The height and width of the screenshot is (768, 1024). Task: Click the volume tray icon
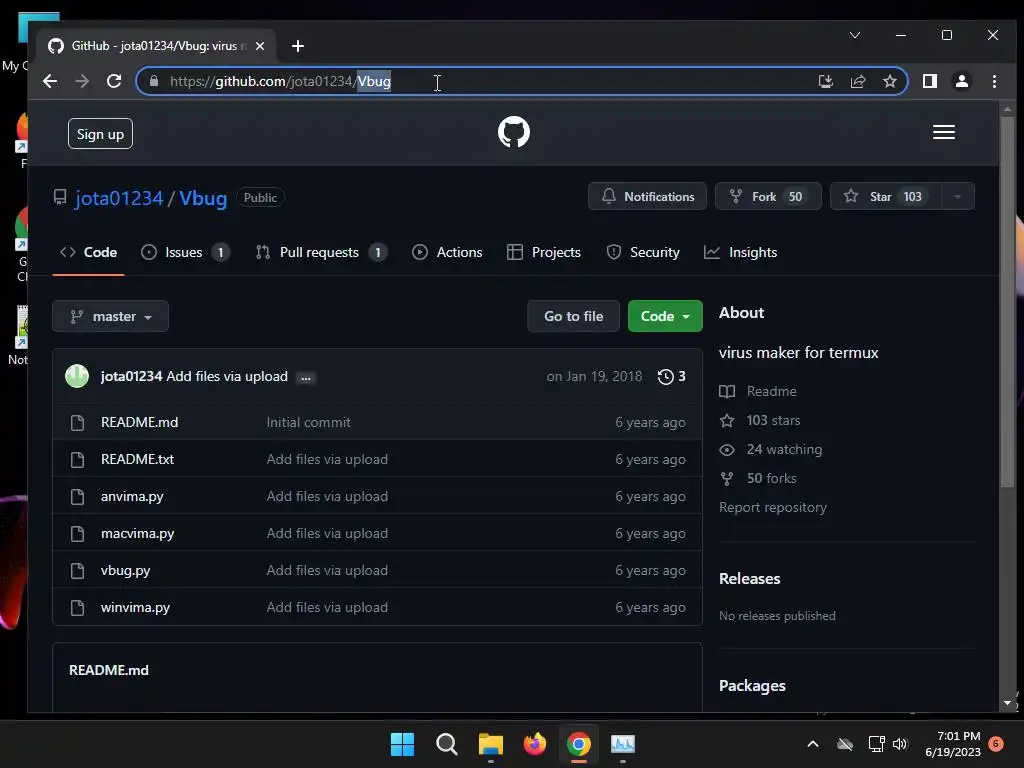[900, 744]
